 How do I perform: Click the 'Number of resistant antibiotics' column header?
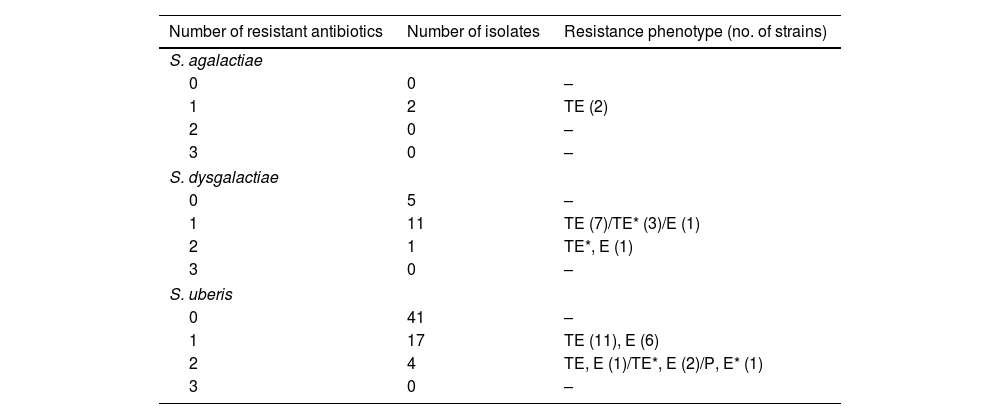[276, 32]
